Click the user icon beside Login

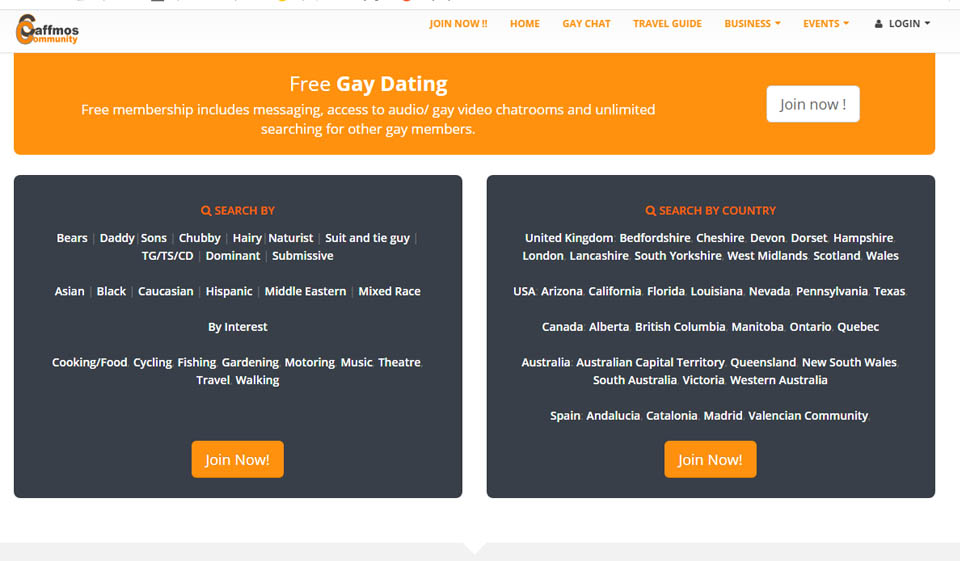879,24
